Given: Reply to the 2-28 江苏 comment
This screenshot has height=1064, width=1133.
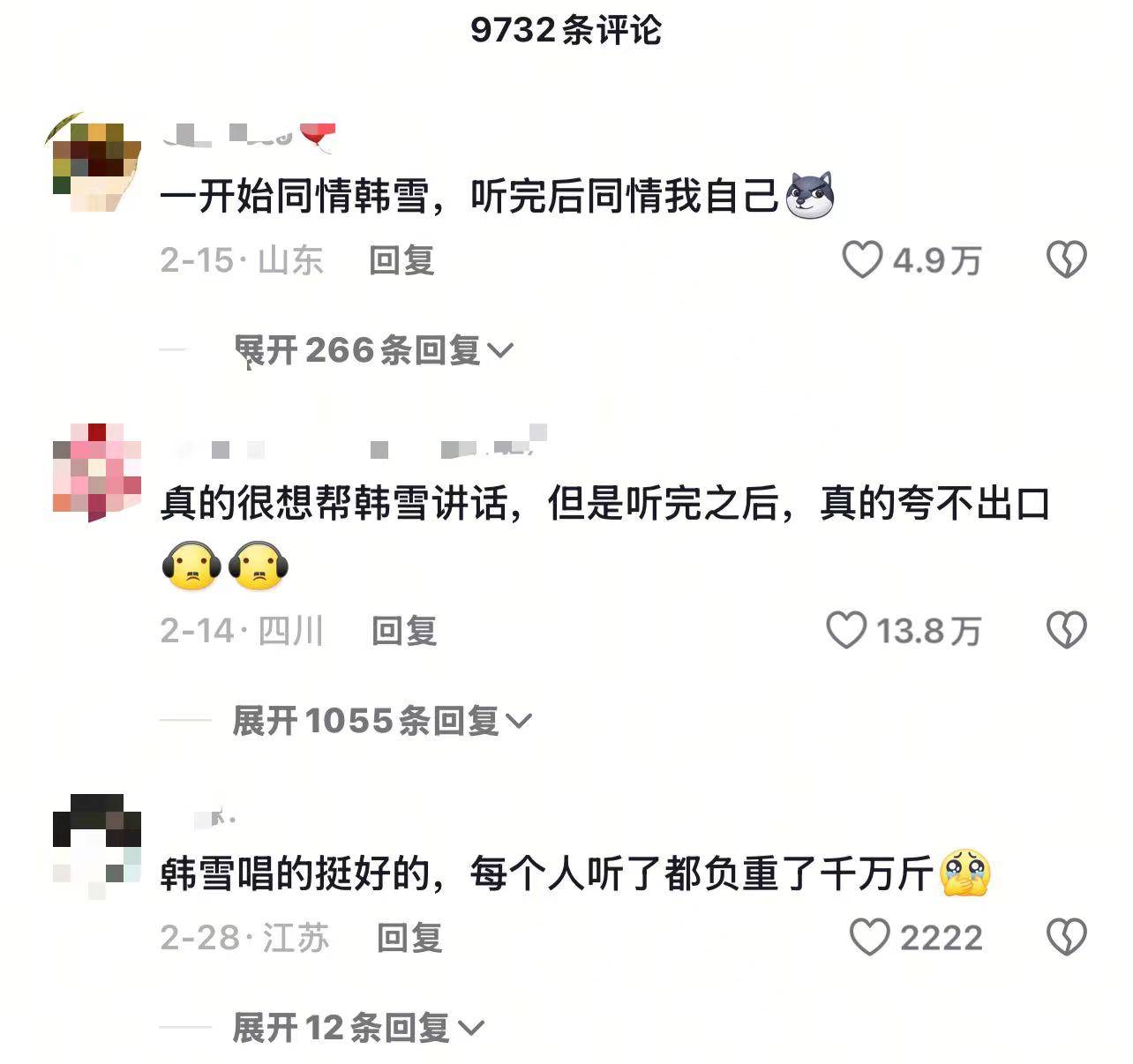Looking at the screenshot, I should (410, 937).
